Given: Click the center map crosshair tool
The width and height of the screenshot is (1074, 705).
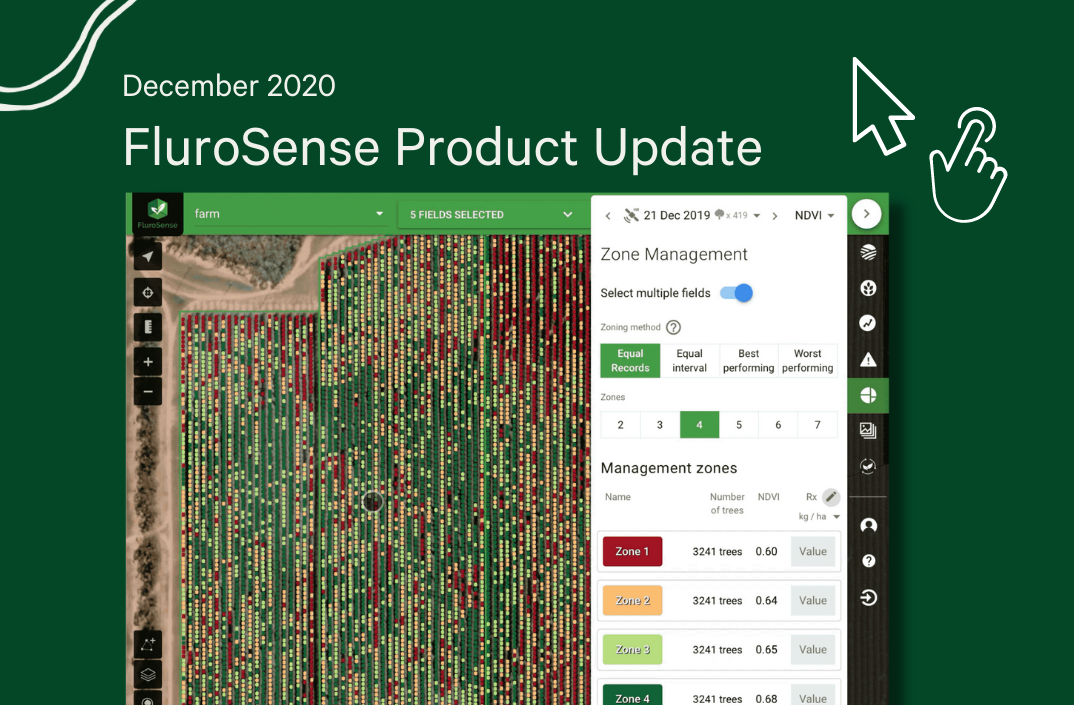Looking at the screenshot, I should coord(148,293).
